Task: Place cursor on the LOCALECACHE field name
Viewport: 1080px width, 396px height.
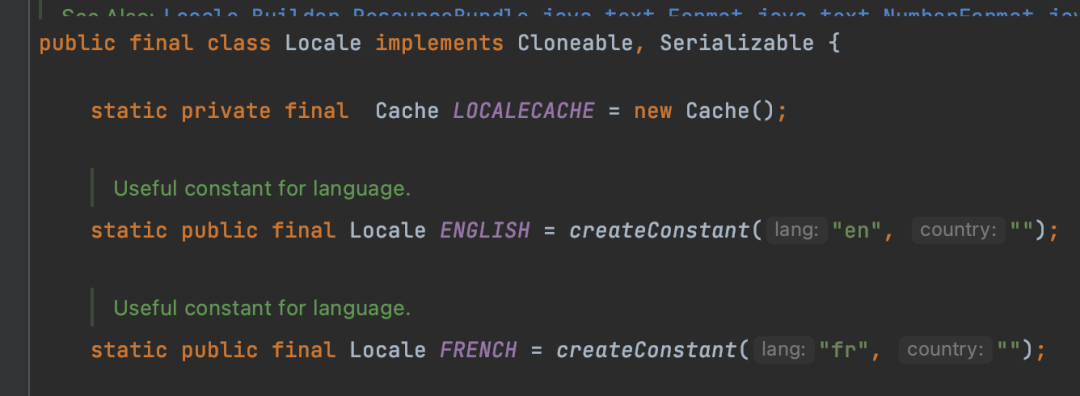Action: pyautogui.click(x=523, y=111)
